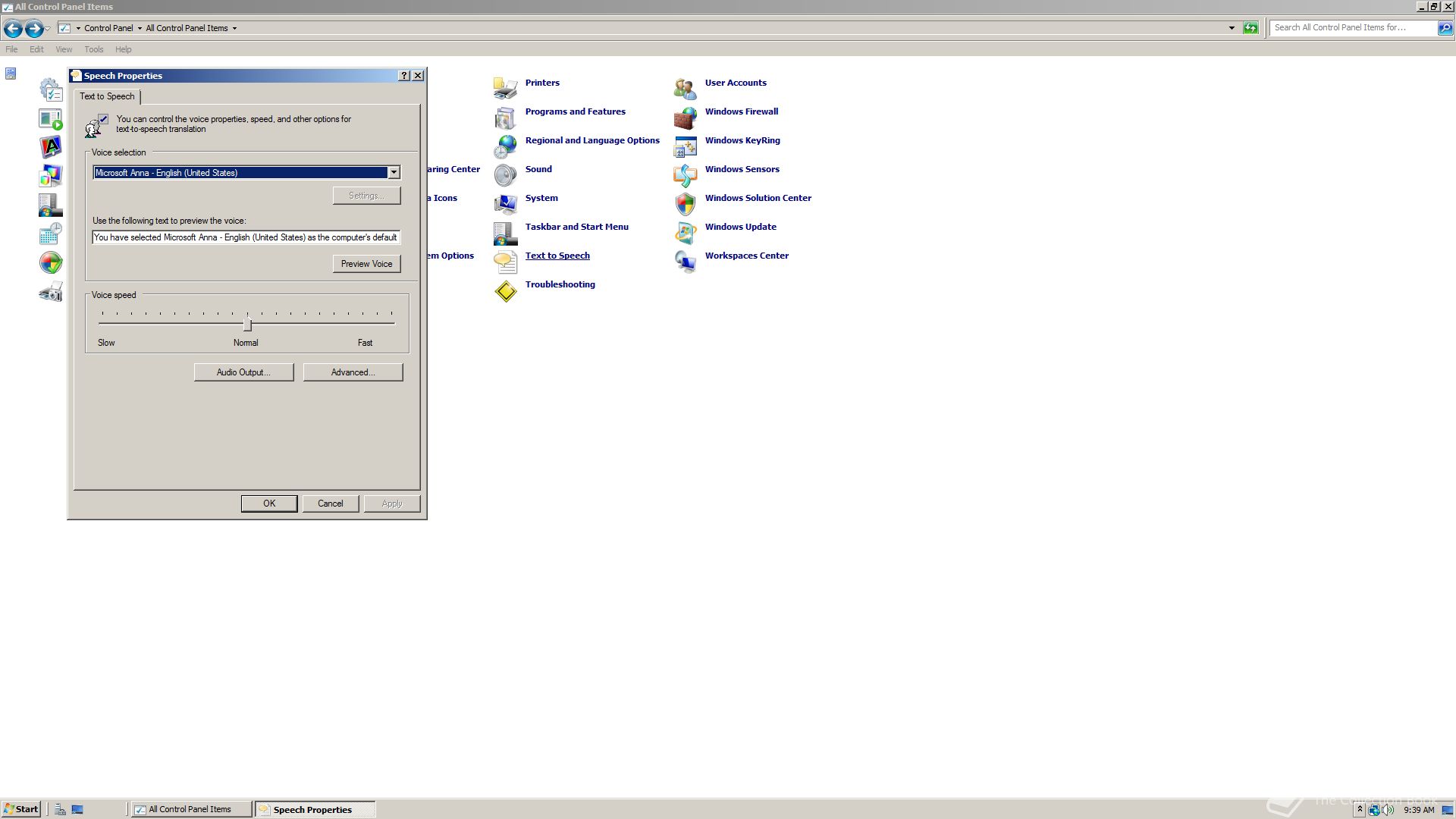This screenshot has height=819, width=1456.
Task: Click OK in Speech Properties
Action: pos(269,504)
